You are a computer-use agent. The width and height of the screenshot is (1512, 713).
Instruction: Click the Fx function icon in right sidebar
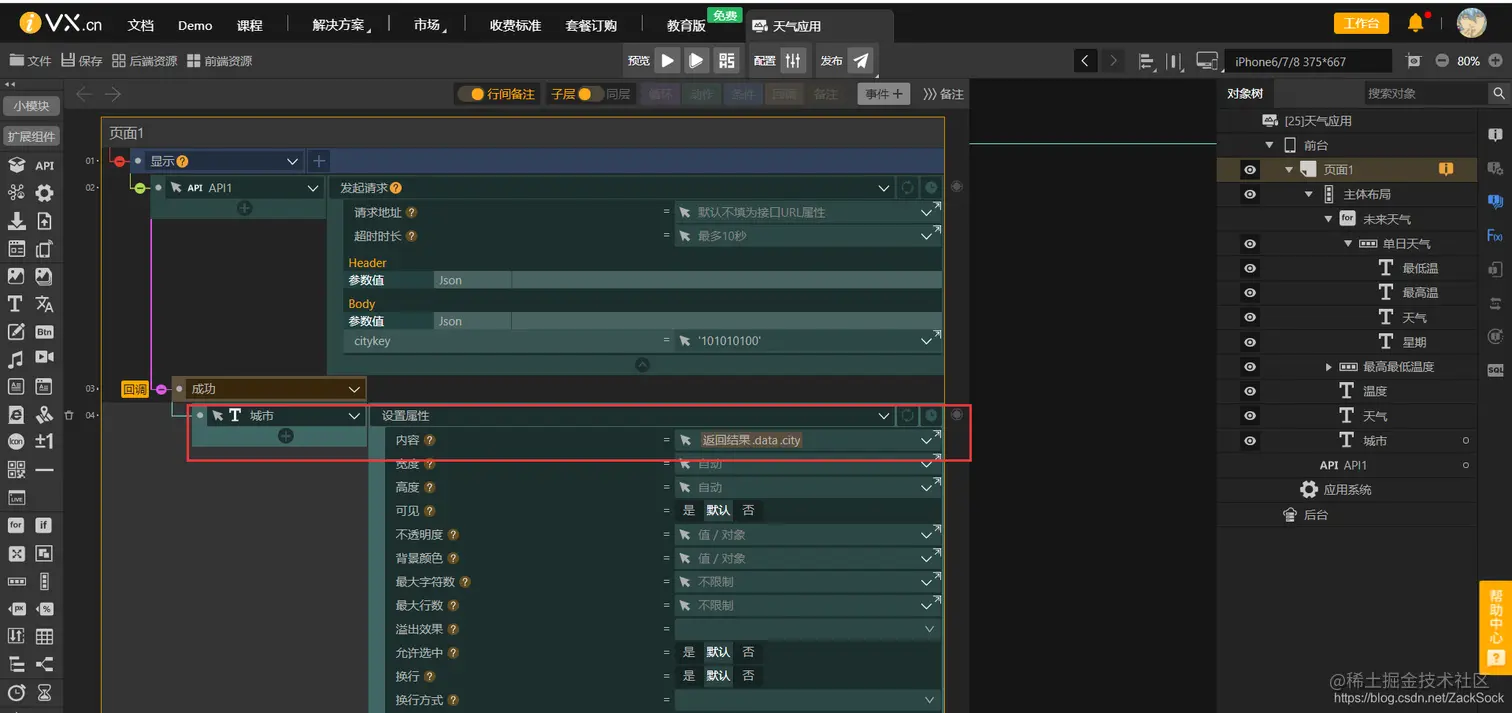coord(1495,236)
